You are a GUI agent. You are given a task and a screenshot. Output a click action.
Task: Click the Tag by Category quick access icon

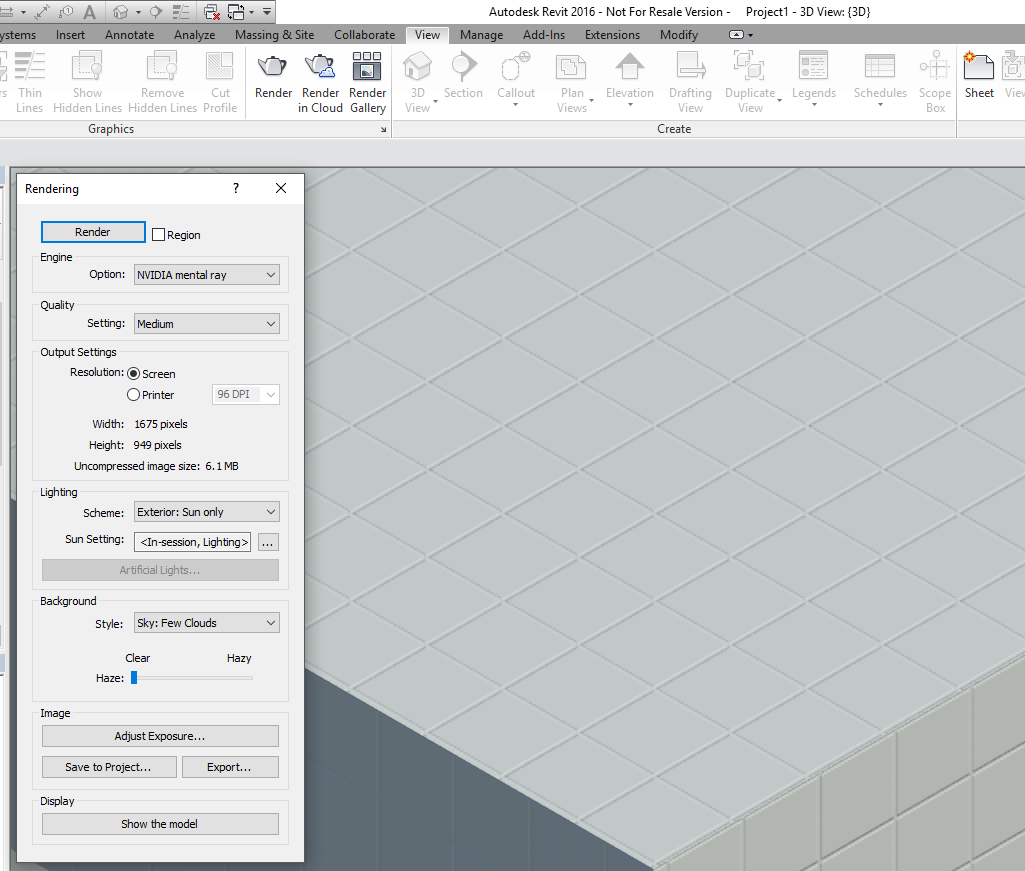67,12
